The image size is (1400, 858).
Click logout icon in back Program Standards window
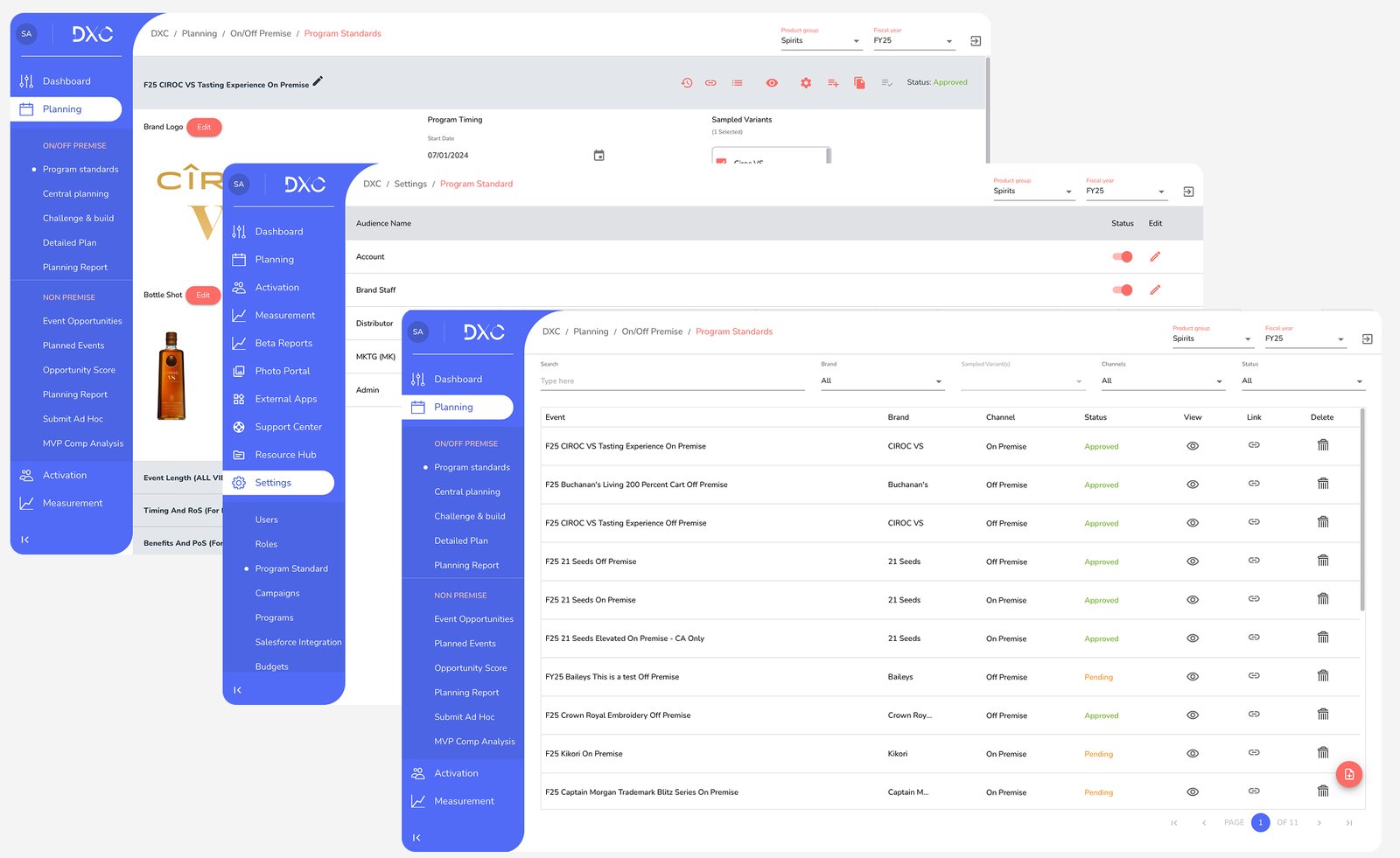pos(976,41)
